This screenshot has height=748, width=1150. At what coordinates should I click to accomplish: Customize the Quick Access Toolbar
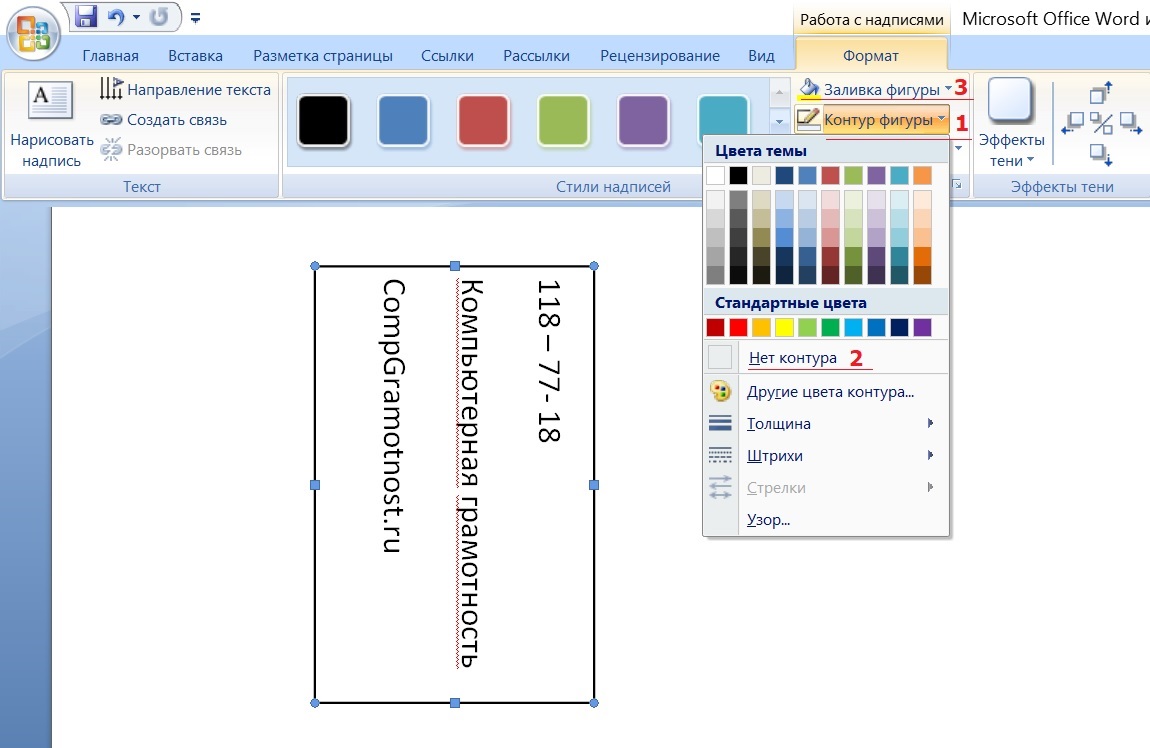(195, 18)
